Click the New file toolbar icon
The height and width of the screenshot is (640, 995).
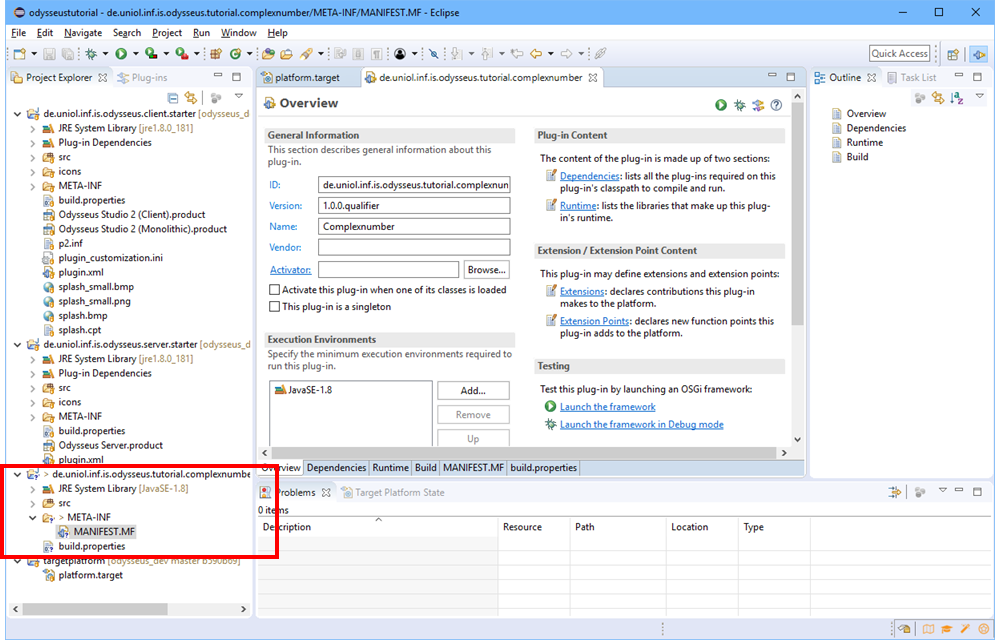[x=19, y=54]
